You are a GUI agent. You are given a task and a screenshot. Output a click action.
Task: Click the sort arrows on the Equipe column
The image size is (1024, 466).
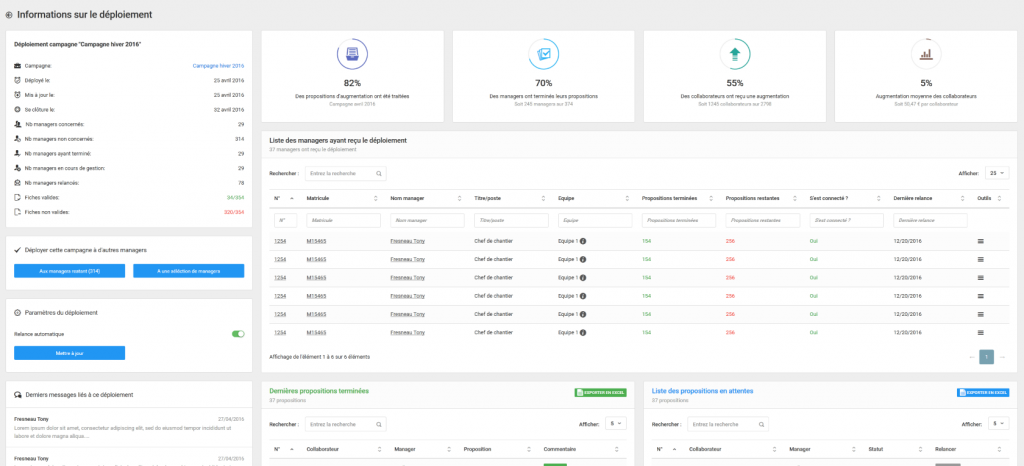coord(627,198)
